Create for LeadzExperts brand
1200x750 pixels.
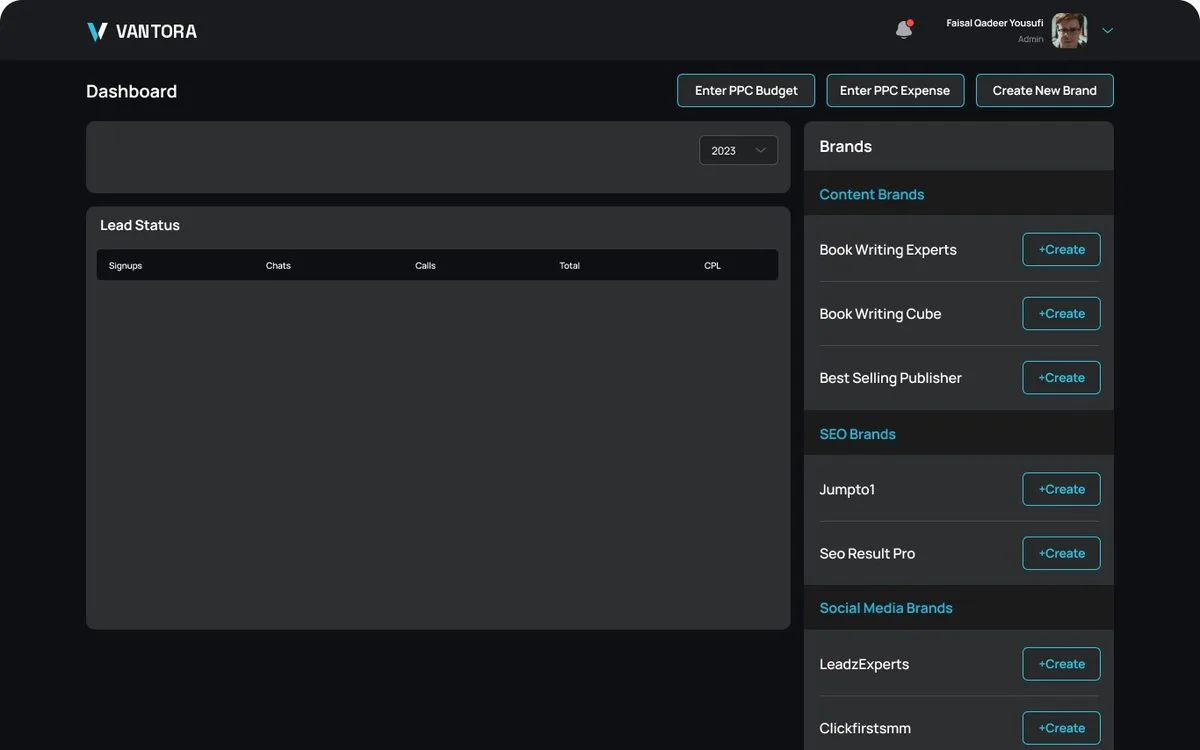pyautogui.click(x=1061, y=664)
